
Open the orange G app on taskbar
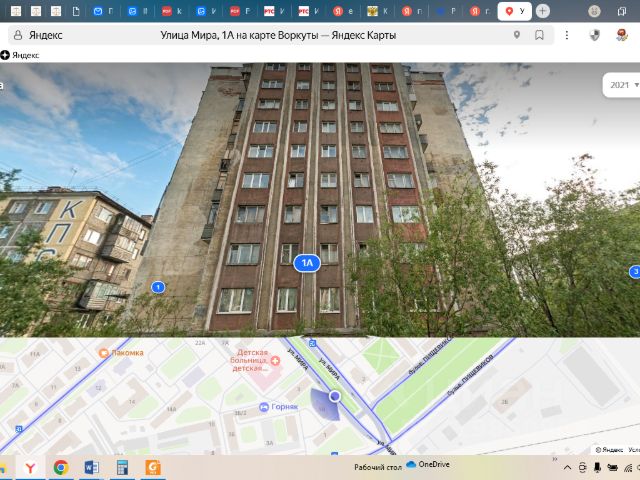[x=153, y=468]
